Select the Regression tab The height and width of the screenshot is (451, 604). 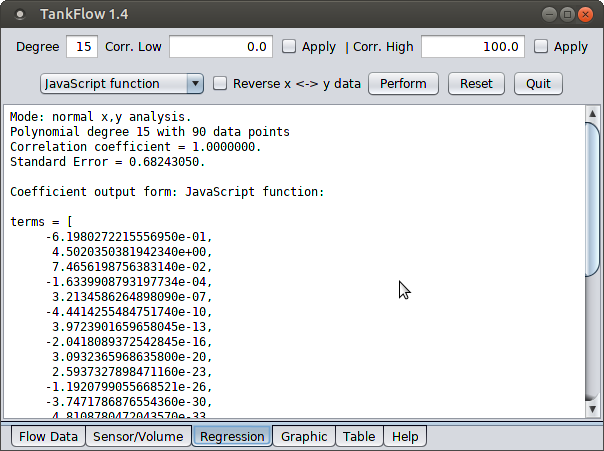coord(232,437)
